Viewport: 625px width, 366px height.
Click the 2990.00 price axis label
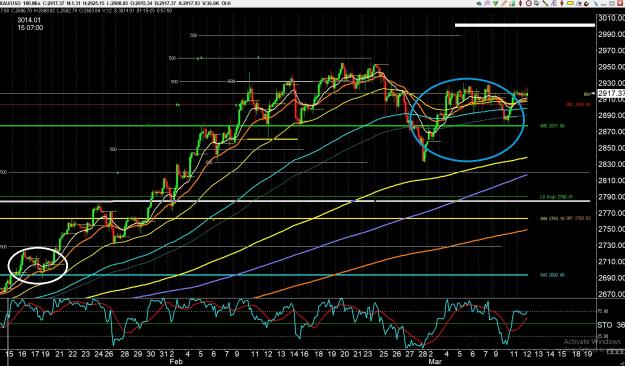[x=611, y=34]
